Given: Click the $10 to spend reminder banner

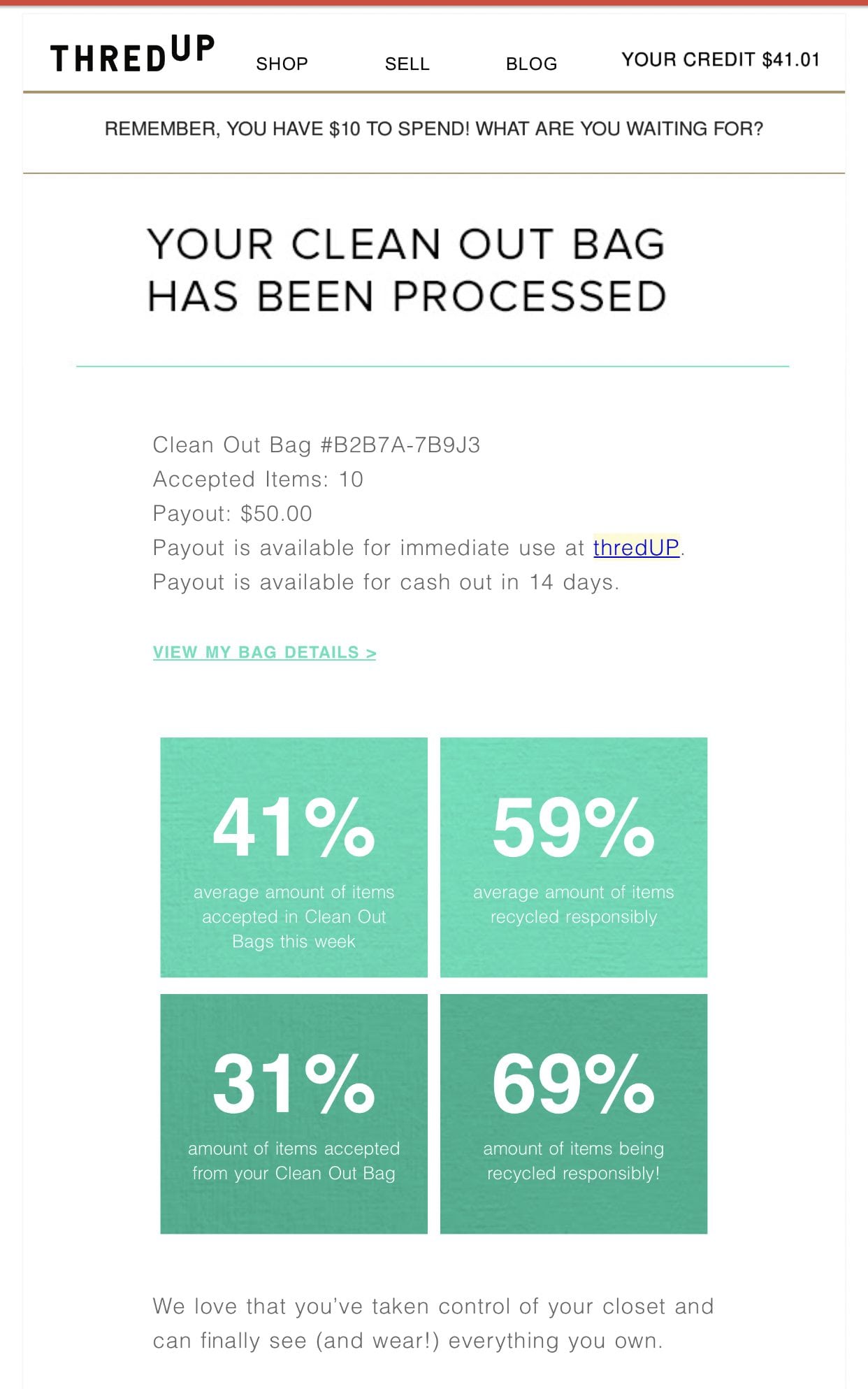Looking at the screenshot, I should (x=434, y=129).
